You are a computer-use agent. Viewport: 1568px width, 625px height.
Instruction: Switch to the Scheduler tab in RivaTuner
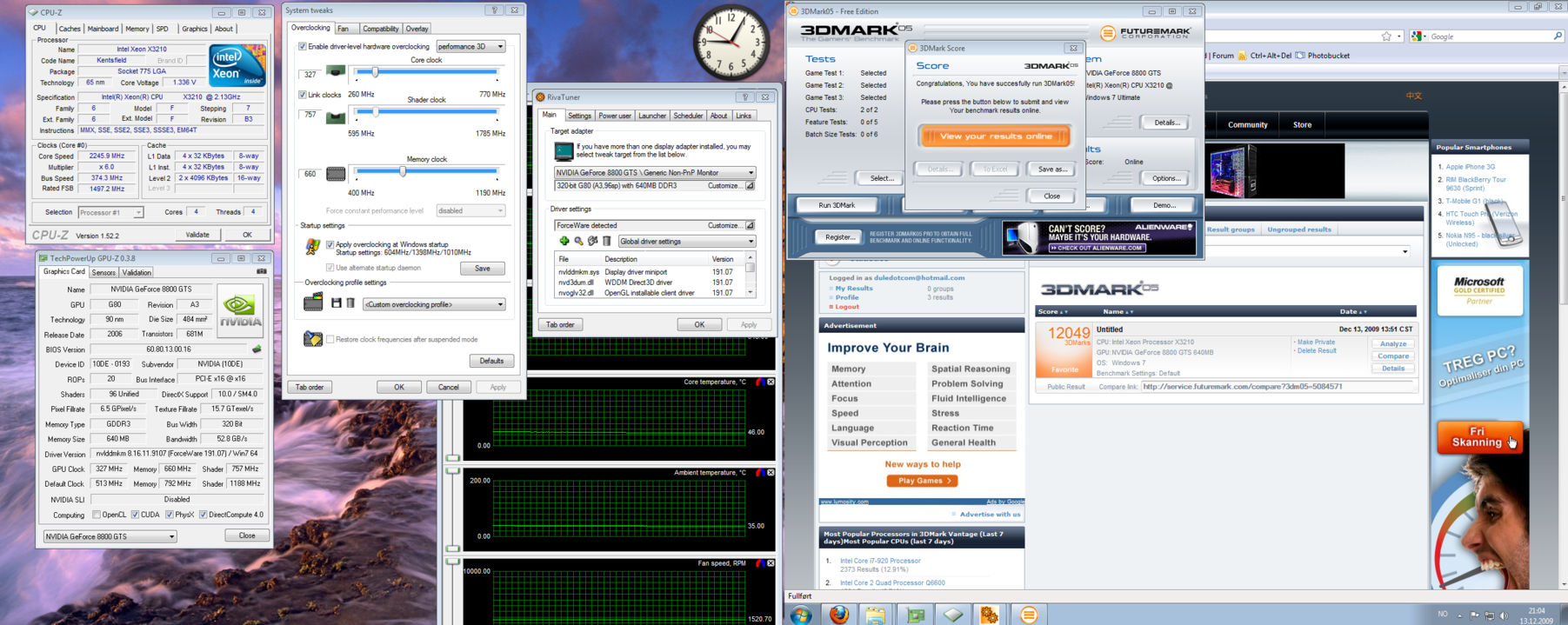tap(688, 116)
